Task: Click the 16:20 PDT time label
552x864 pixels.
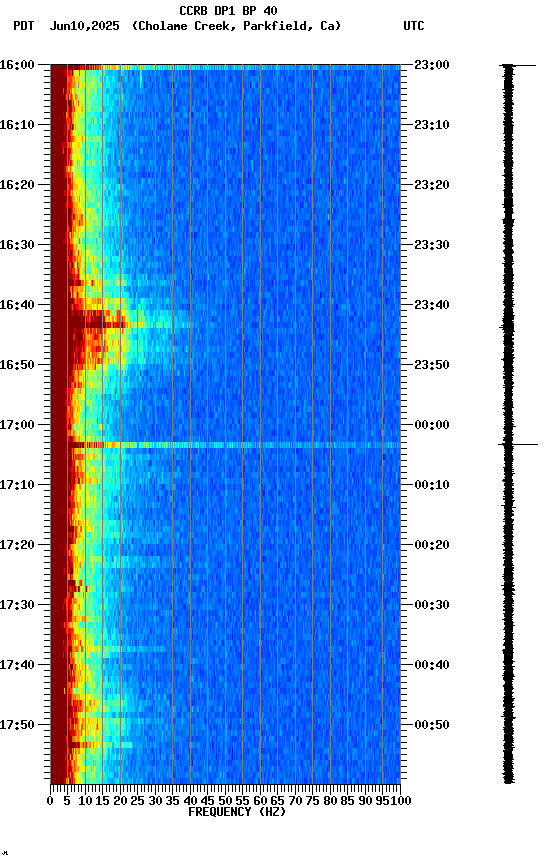Action: pos(17,185)
